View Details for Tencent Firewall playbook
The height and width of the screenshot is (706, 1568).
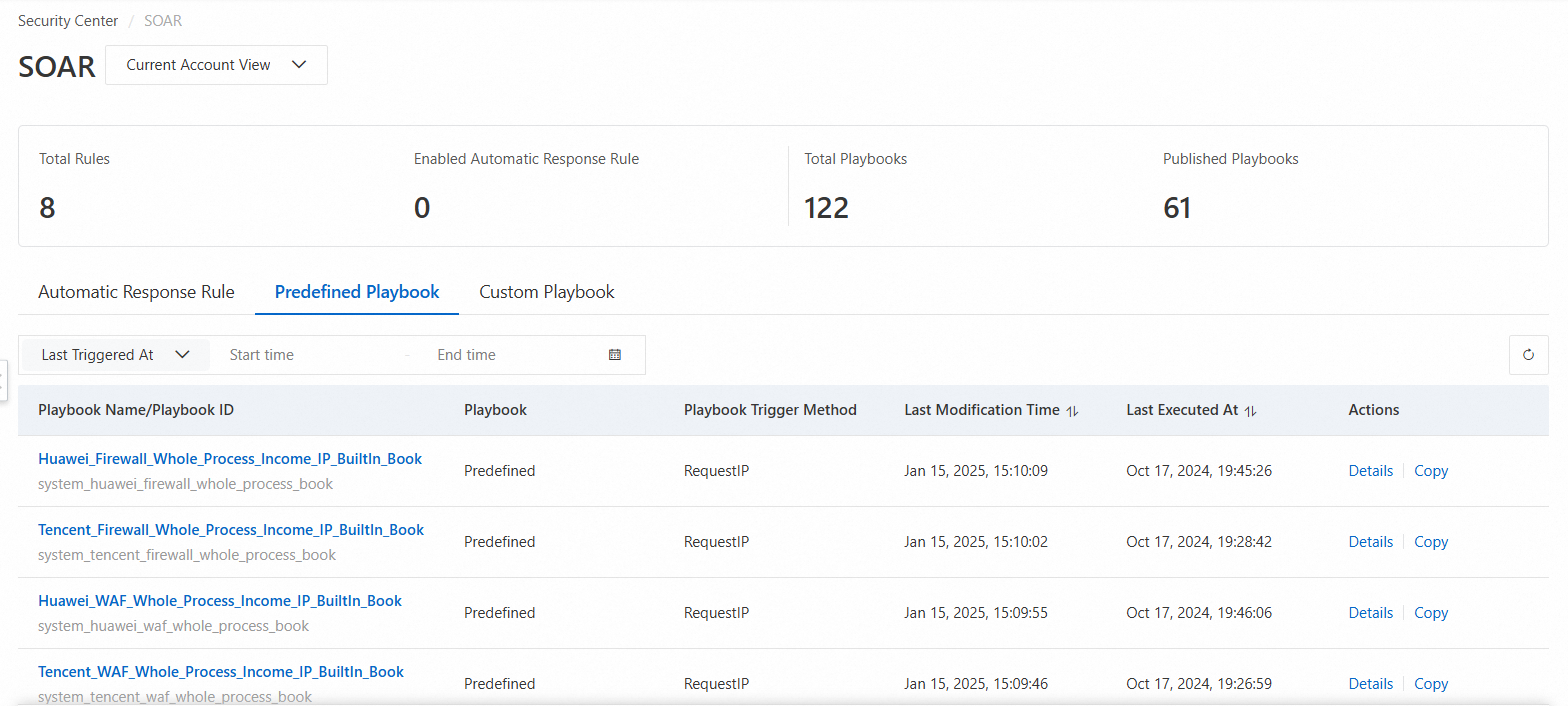pyautogui.click(x=1370, y=542)
